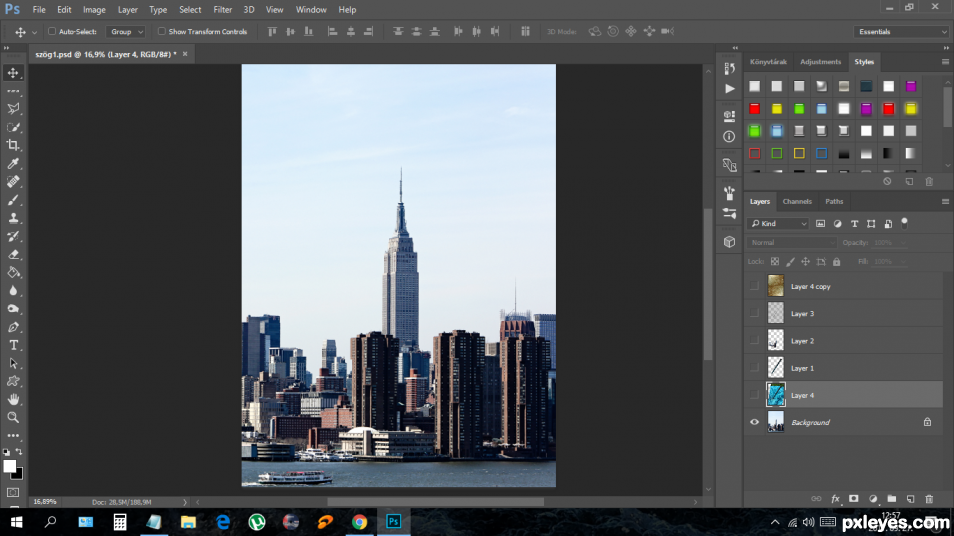This screenshot has height=536, width=954.
Task: Open the Windows Start menu
Action: 16,522
